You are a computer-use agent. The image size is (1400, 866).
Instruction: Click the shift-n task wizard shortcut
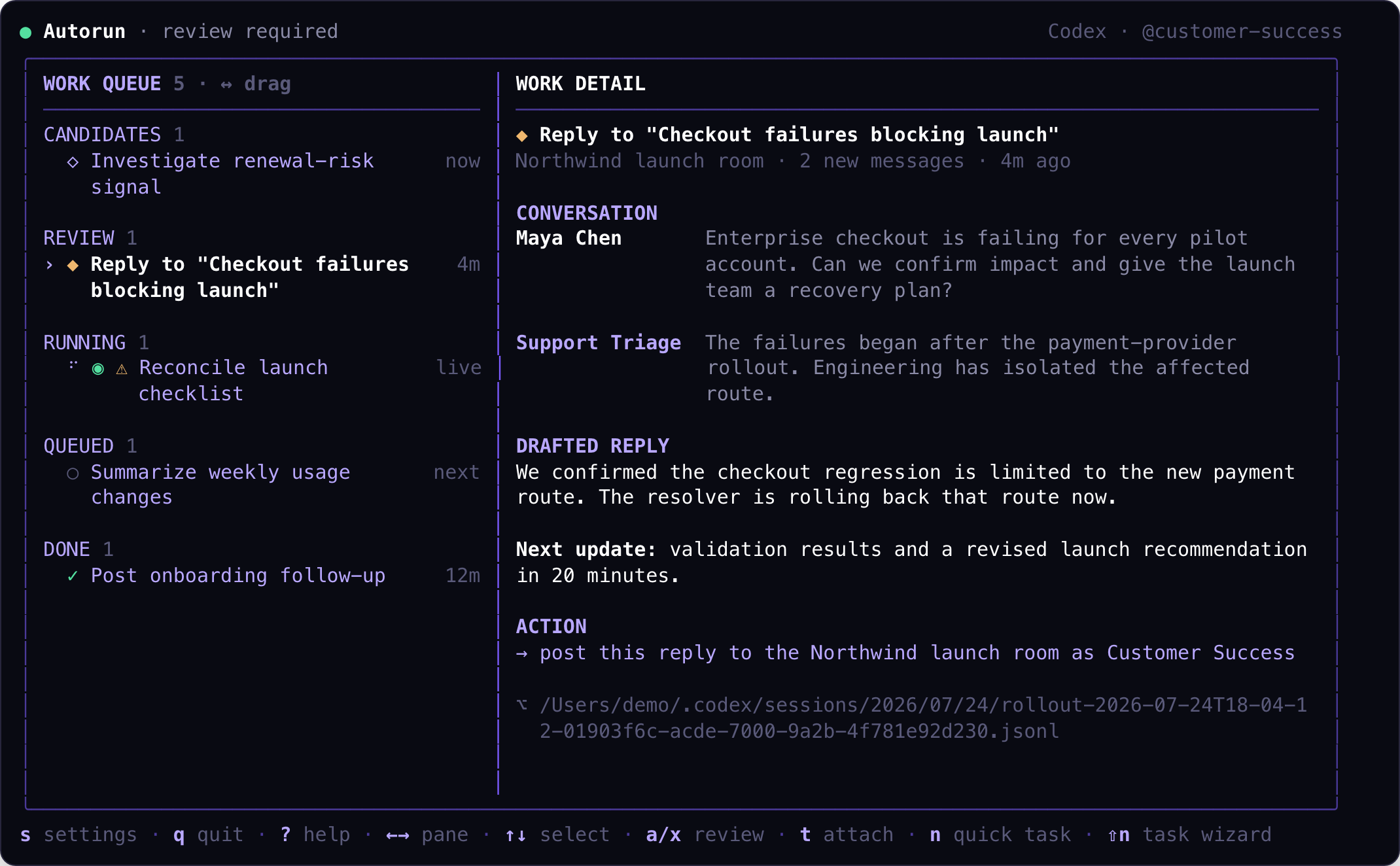[x=1189, y=835]
